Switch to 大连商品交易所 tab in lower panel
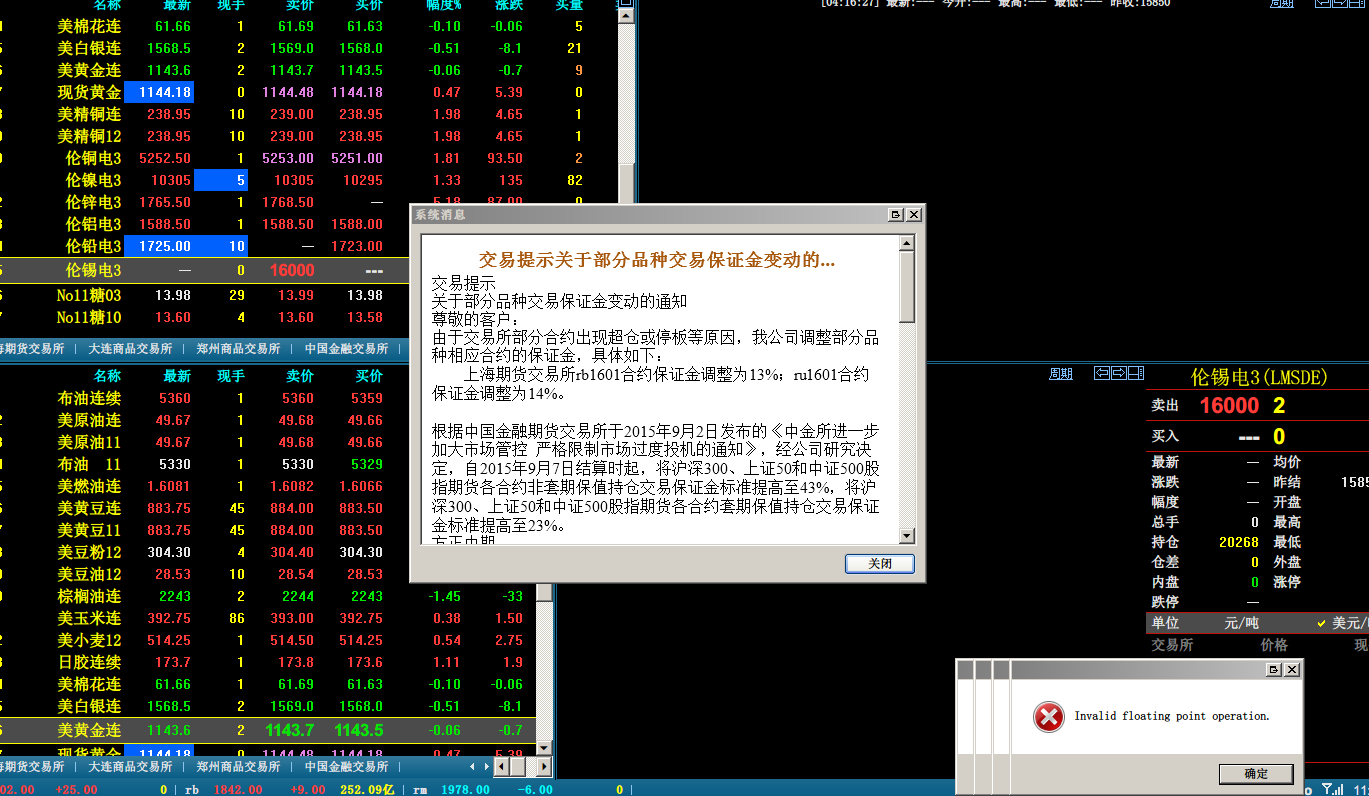1369x796 pixels. 130,767
